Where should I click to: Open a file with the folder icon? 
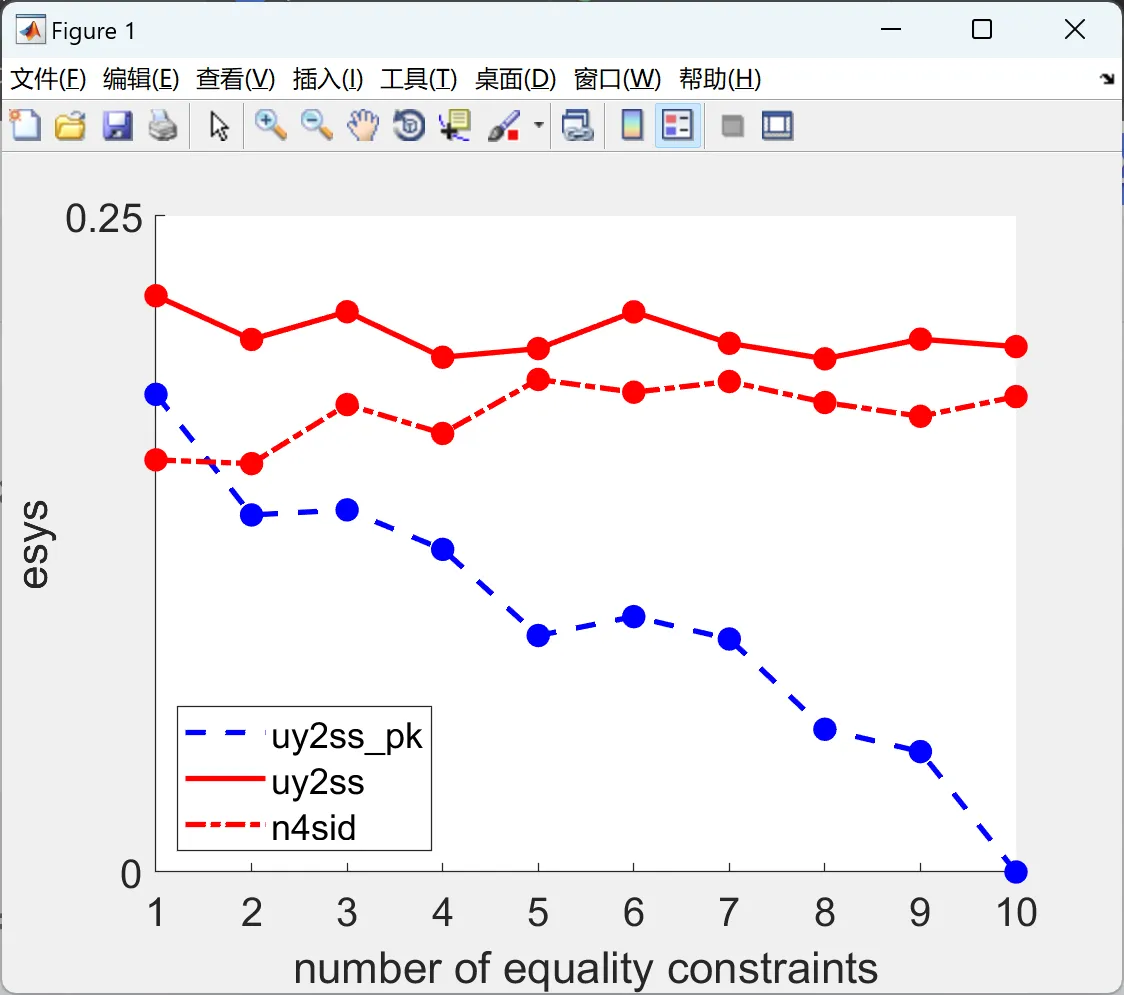[x=70, y=126]
